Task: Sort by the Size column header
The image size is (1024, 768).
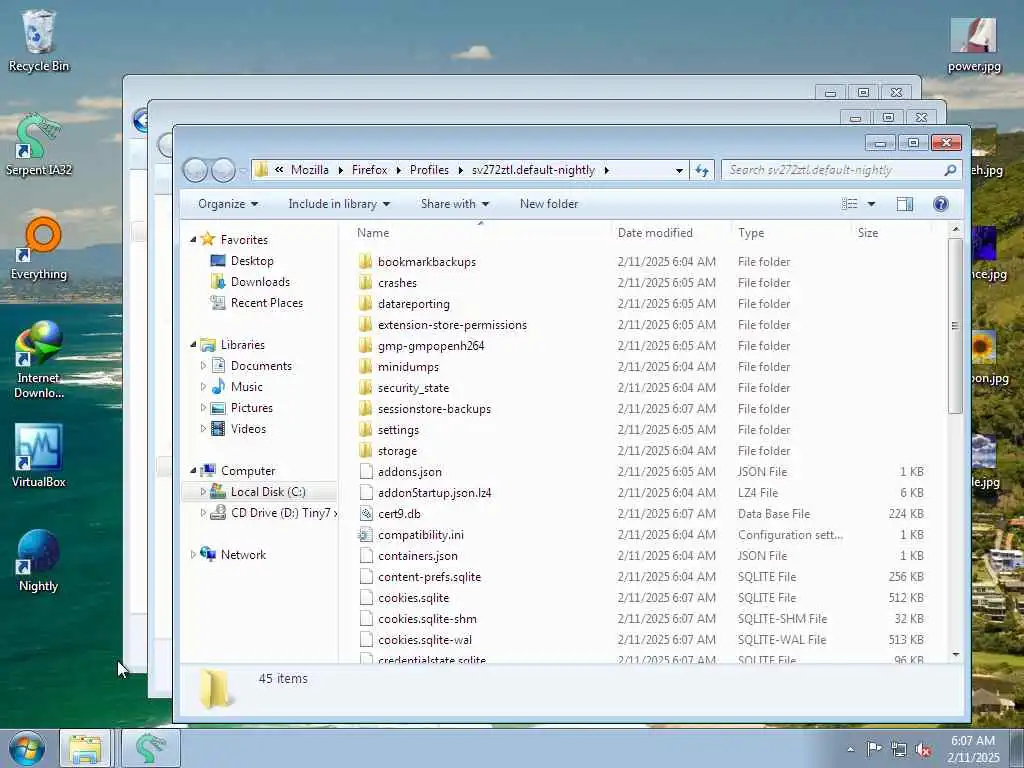Action: coord(891,232)
